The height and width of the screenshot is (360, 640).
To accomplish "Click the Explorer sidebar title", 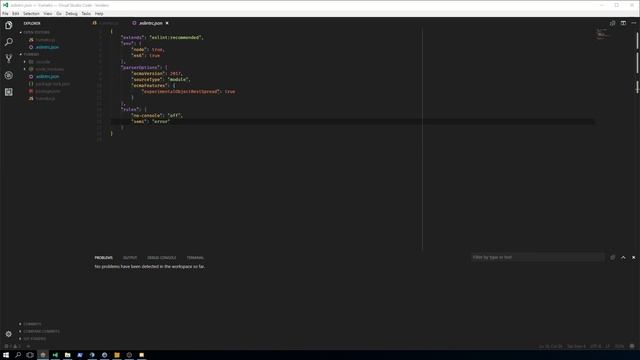I will point(32,23).
